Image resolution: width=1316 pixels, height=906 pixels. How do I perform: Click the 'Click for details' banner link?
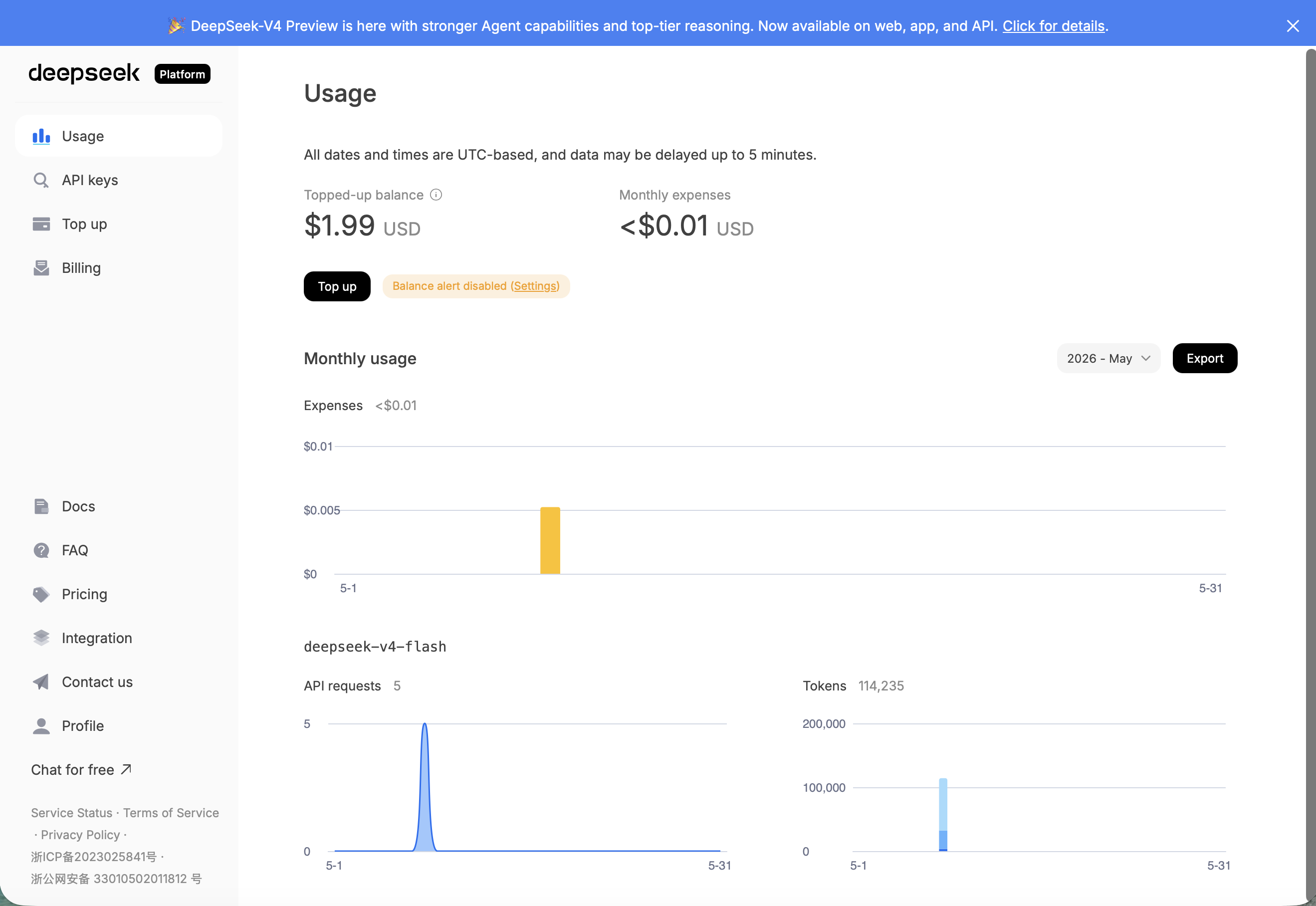click(1053, 25)
